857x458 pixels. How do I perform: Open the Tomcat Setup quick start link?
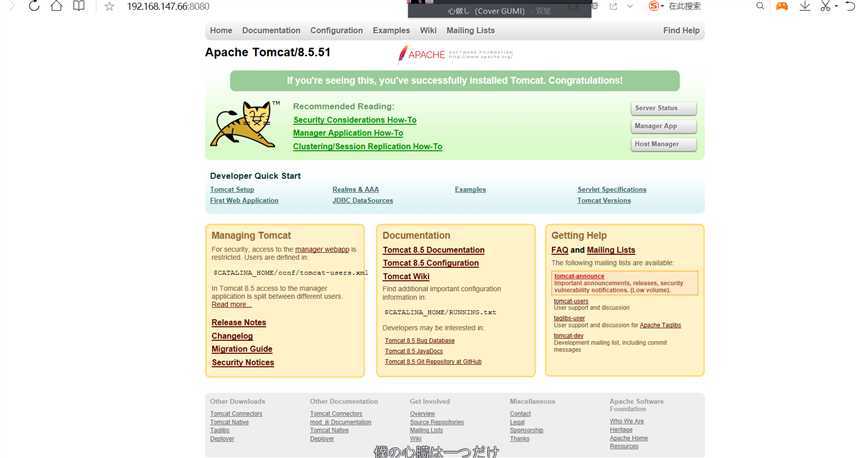(x=232, y=190)
